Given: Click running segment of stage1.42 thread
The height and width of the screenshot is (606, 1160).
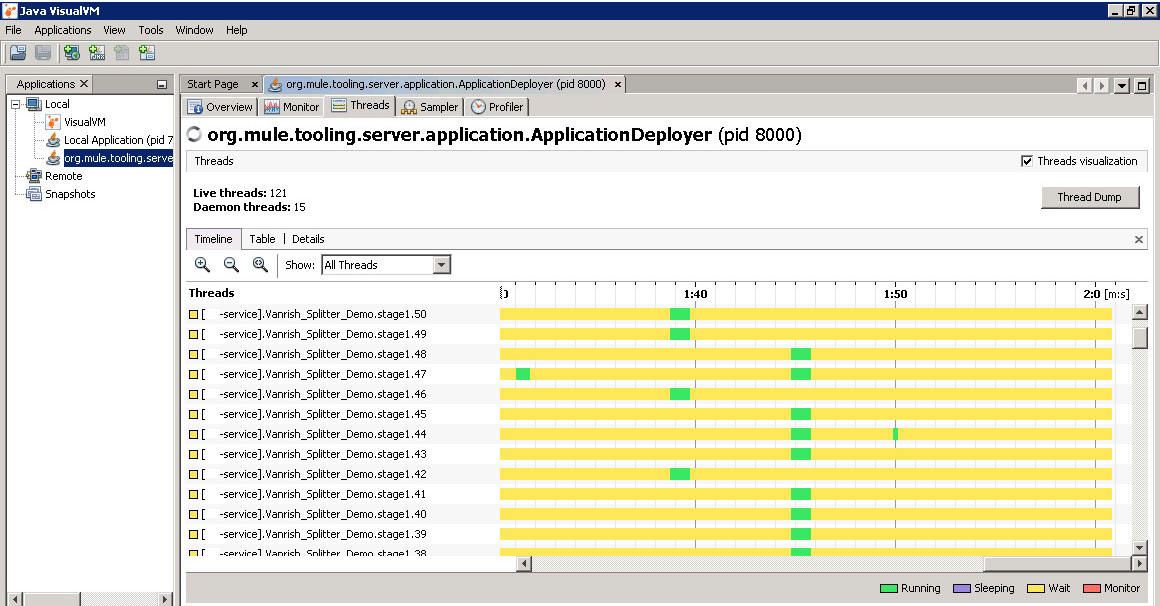Looking at the screenshot, I should pos(680,474).
